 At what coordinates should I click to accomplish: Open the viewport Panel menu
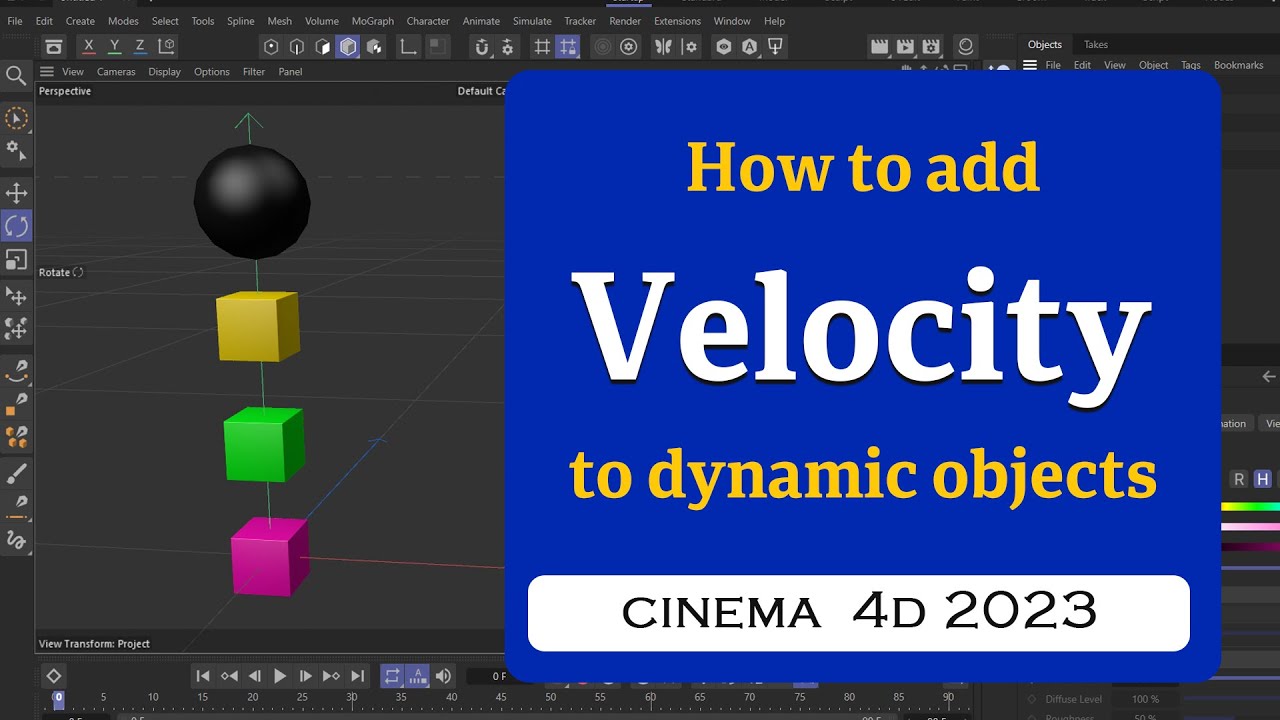point(290,72)
